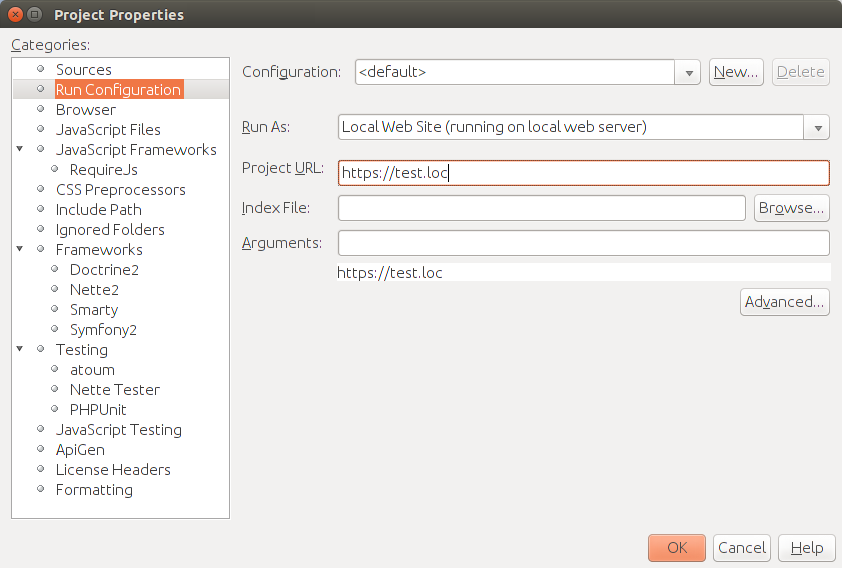Focus the Project URL text field
This screenshot has width=842, height=568.
click(584, 173)
